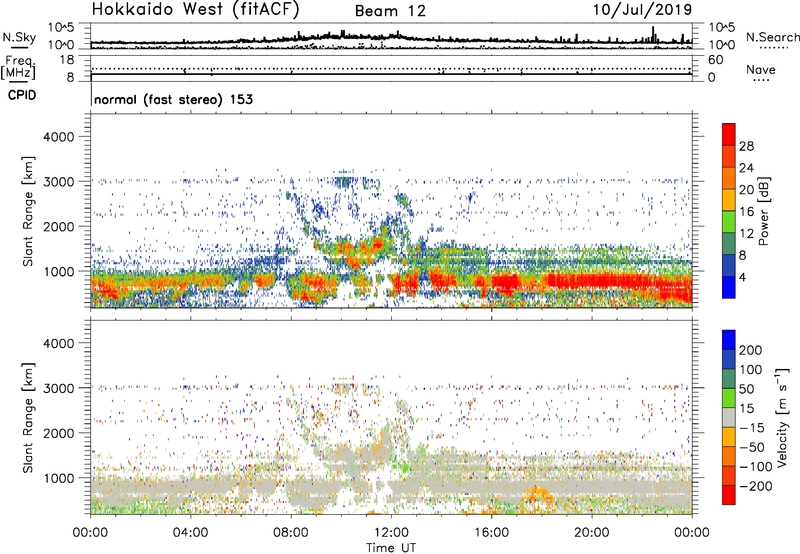Click the "−200" tick on Velocity colorbar
This screenshot has width=800, height=554.
pyautogui.click(x=756, y=486)
